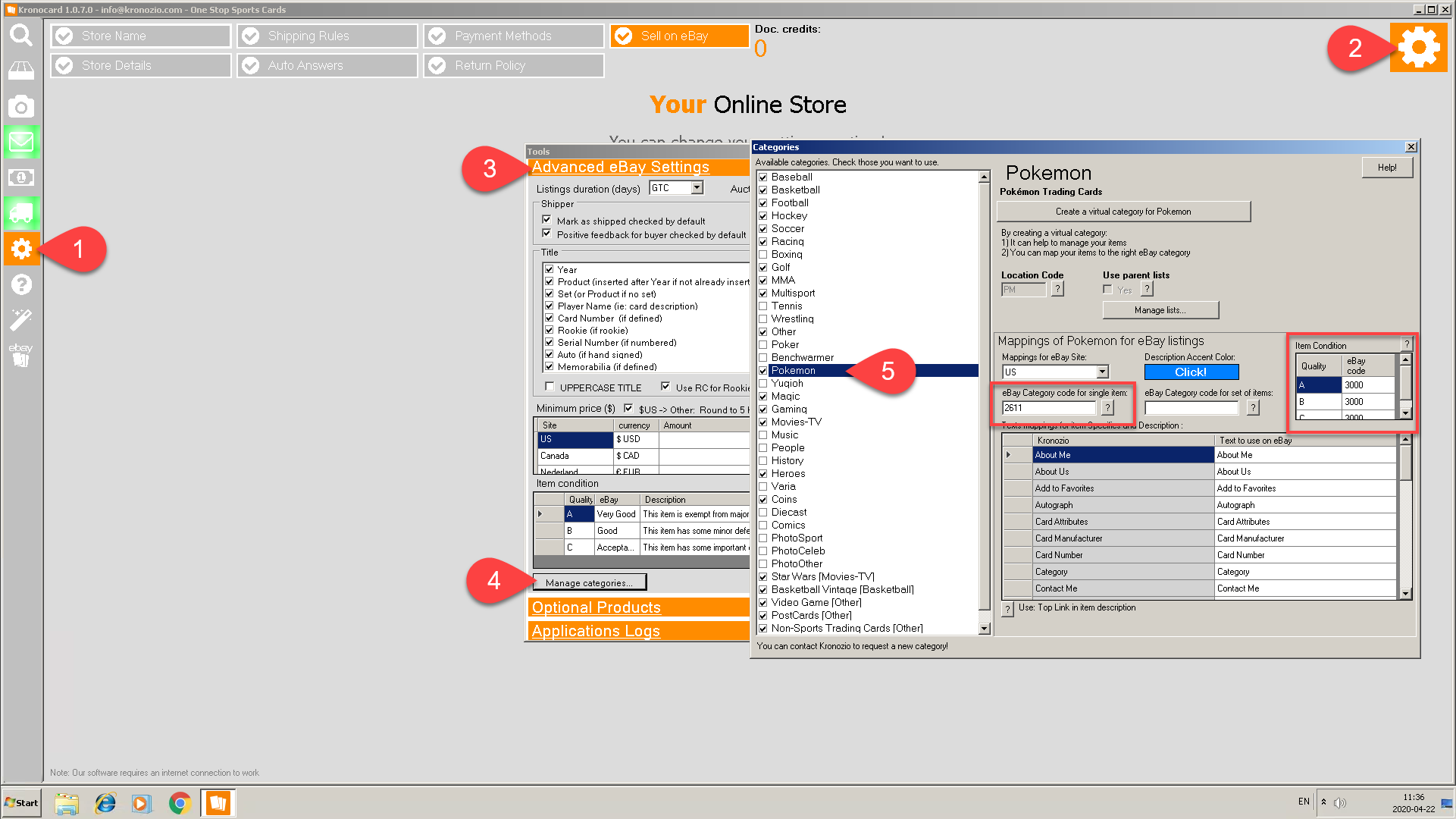Open the Auto Answers step
Image resolution: width=1456 pixels, height=819 pixels.
point(327,65)
